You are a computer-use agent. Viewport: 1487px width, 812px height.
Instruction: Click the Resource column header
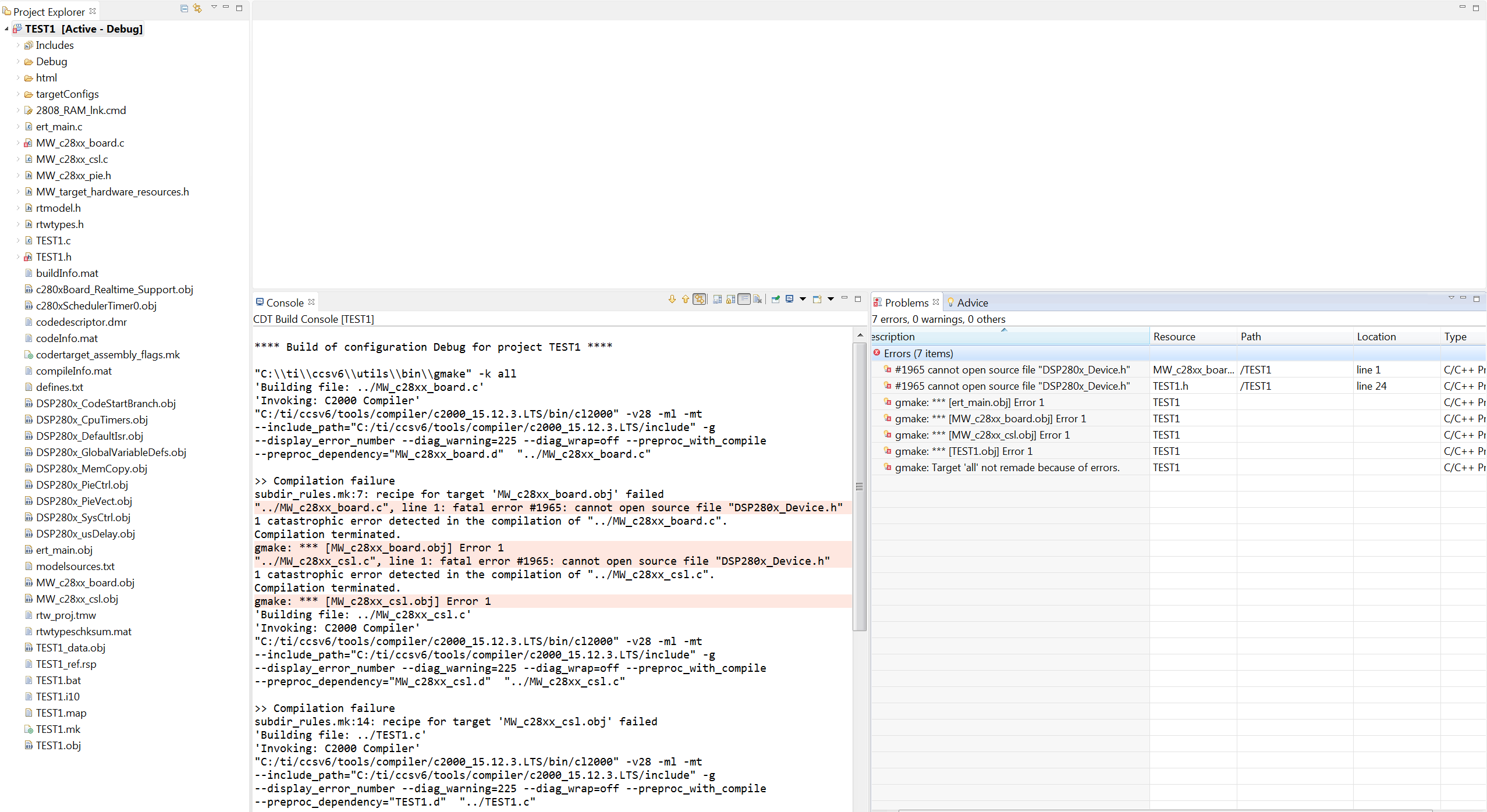pyautogui.click(x=1174, y=337)
